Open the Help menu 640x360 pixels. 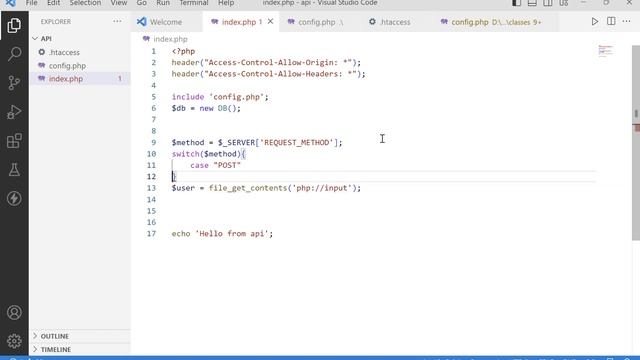click(226, 3)
